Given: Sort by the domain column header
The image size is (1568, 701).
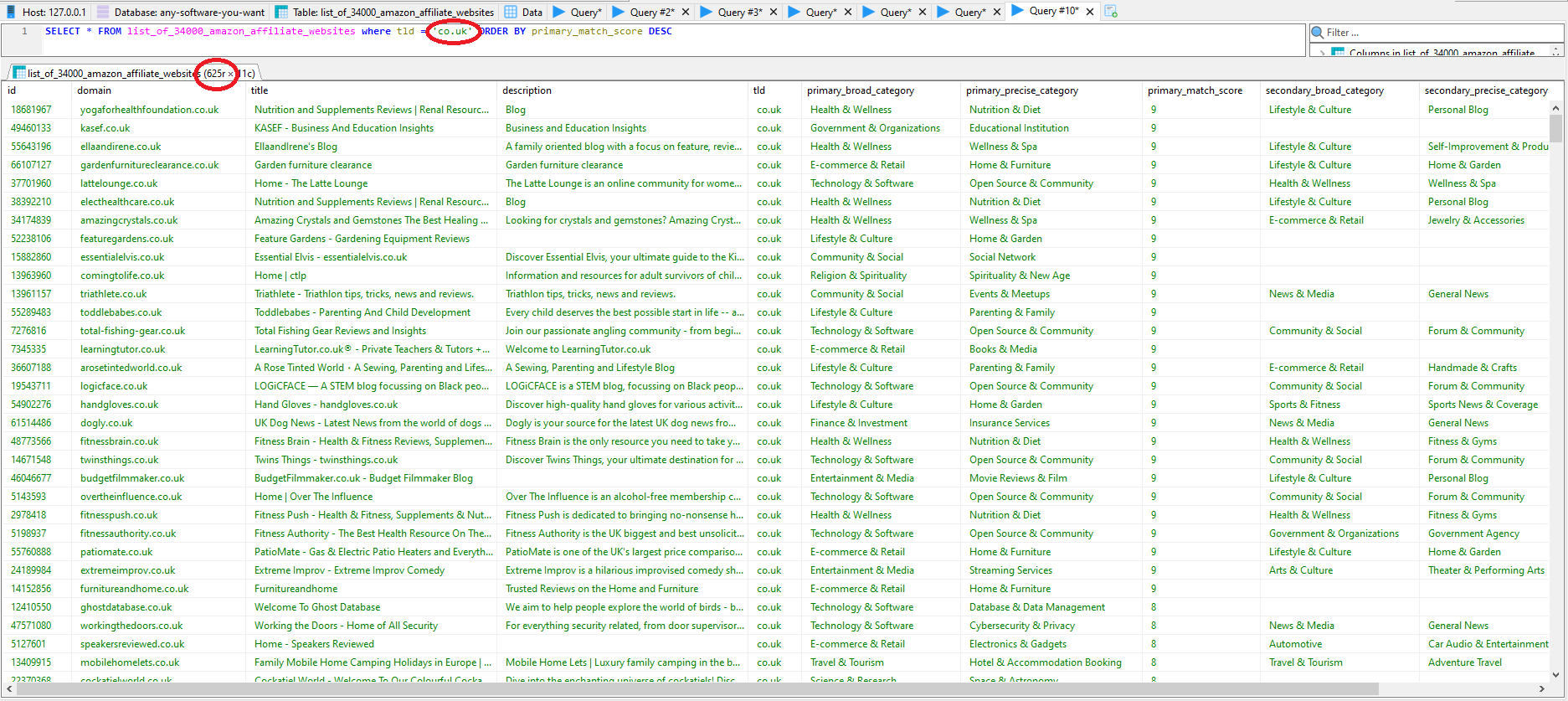Looking at the screenshot, I should (x=159, y=90).
